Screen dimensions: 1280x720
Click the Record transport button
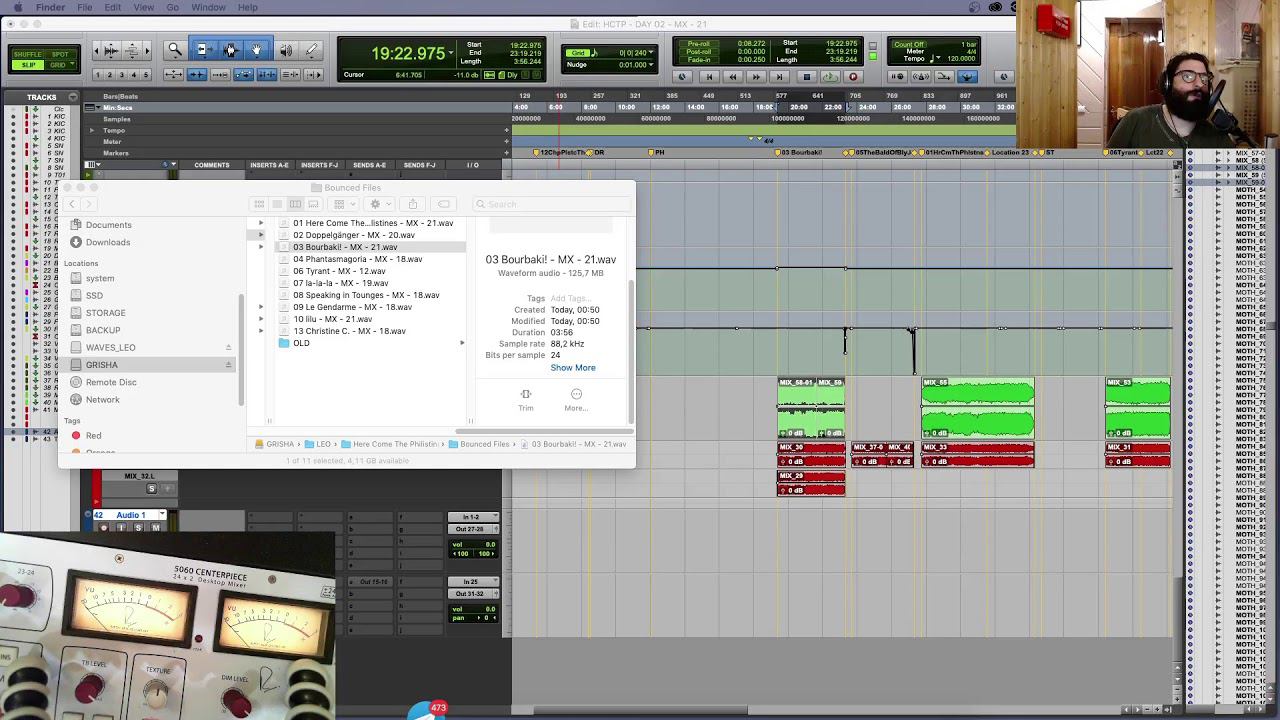853,76
